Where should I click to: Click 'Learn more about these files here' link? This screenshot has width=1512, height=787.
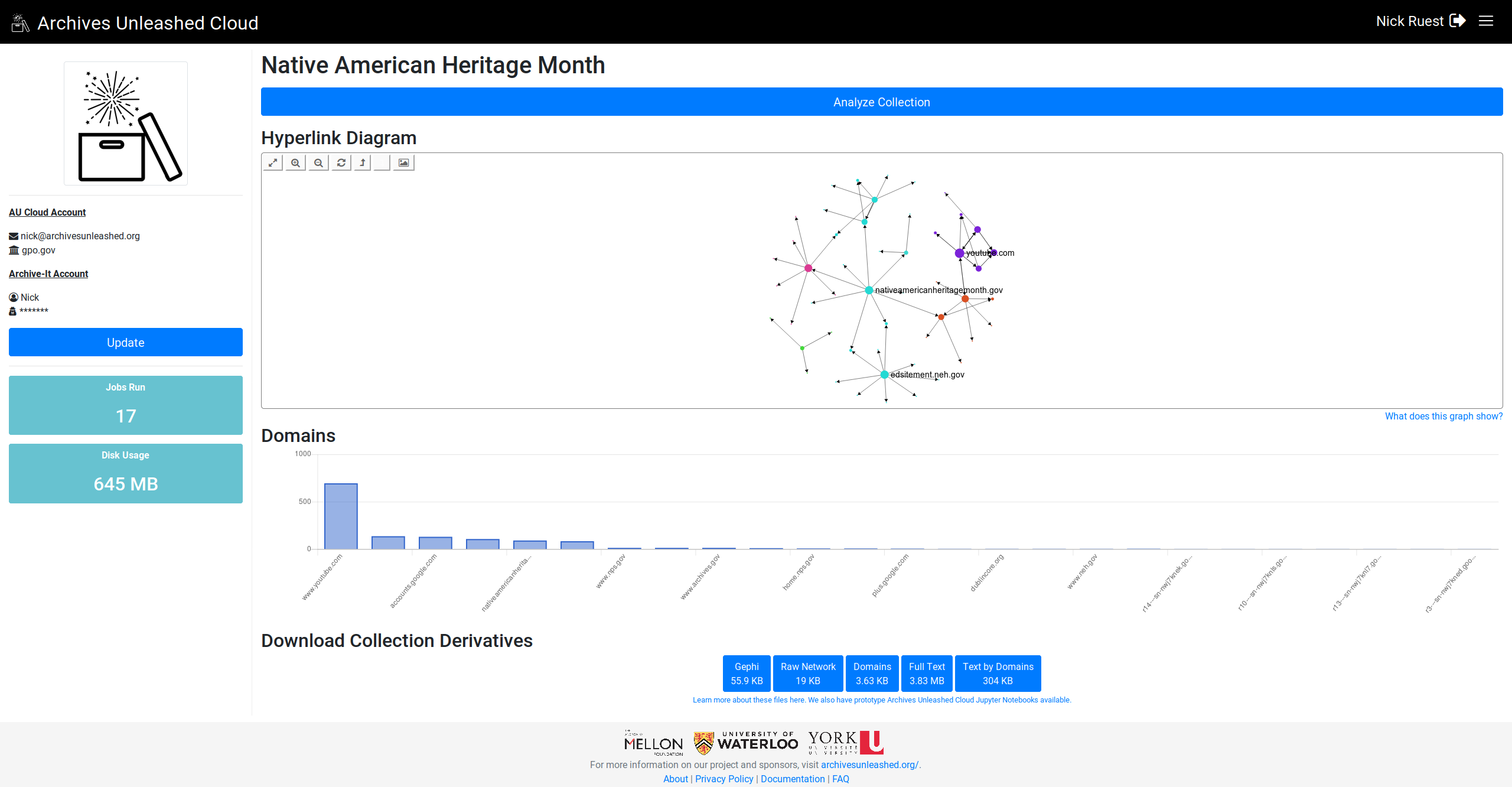click(x=749, y=700)
